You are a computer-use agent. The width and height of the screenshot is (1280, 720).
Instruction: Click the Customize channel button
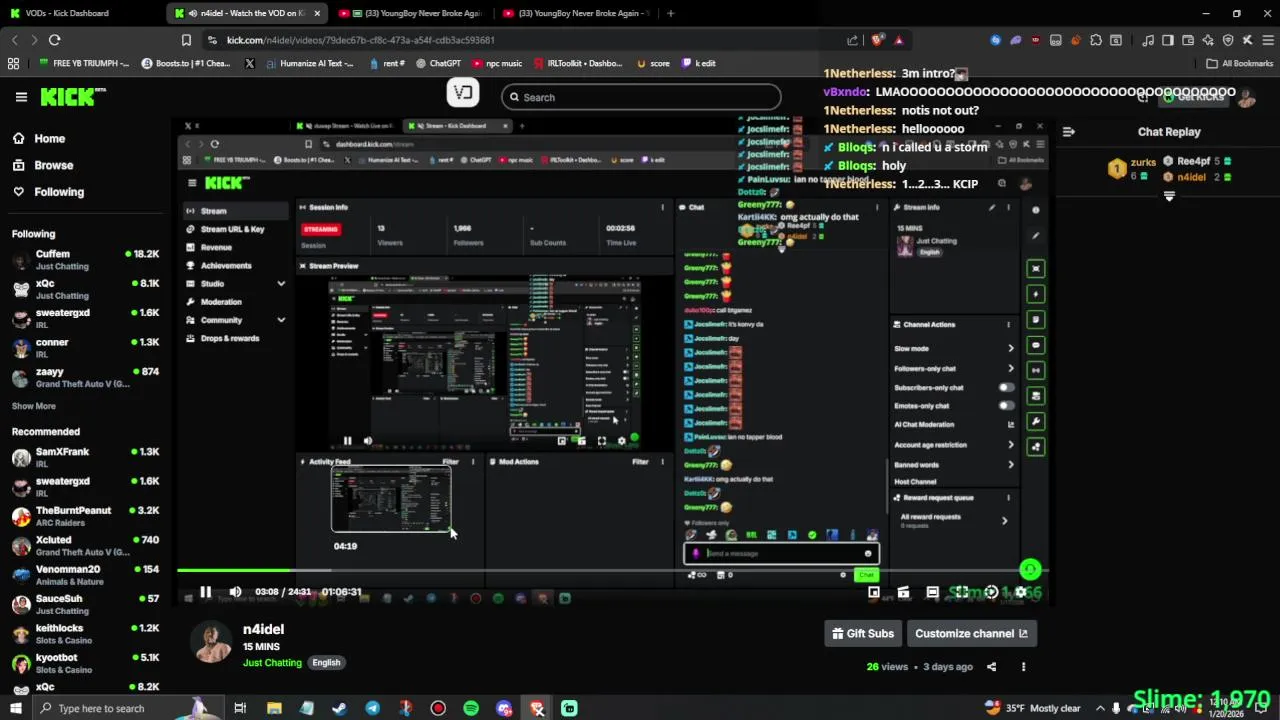point(971,633)
